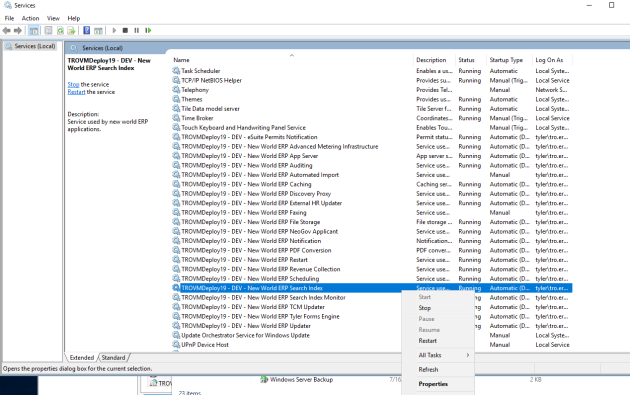Click the gear icon beside UPnP Device Host
This screenshot has height=395, width=630.
pyautogui.click(x=176, y=344)
